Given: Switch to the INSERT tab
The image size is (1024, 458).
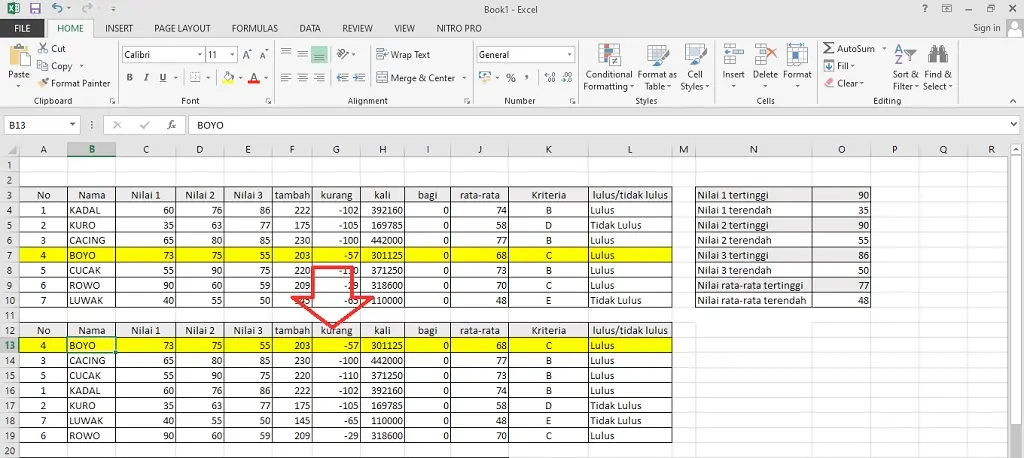Looking at the screenshot, I should (x=119, y=28).
